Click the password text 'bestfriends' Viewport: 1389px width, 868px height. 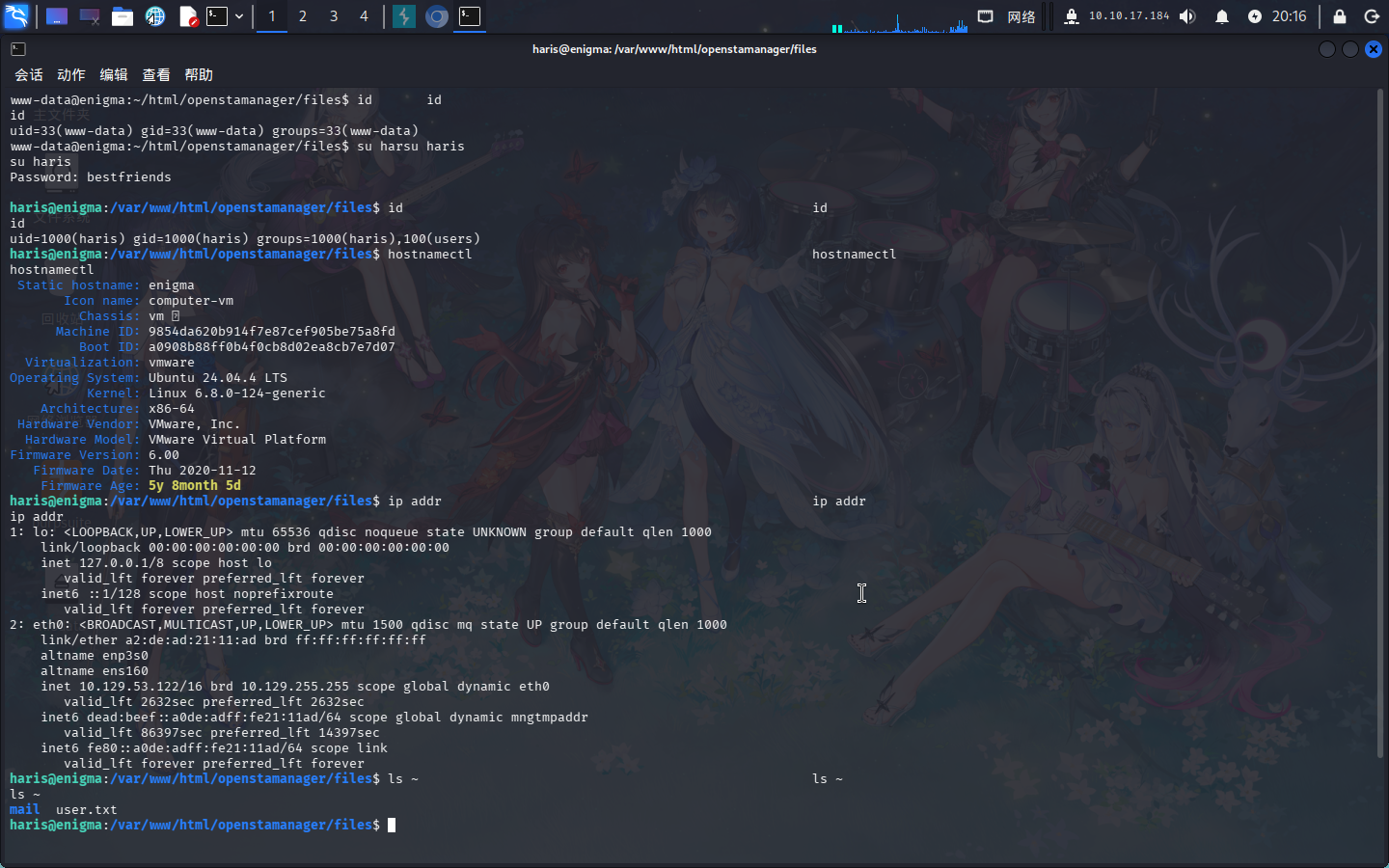coord(129,177)
